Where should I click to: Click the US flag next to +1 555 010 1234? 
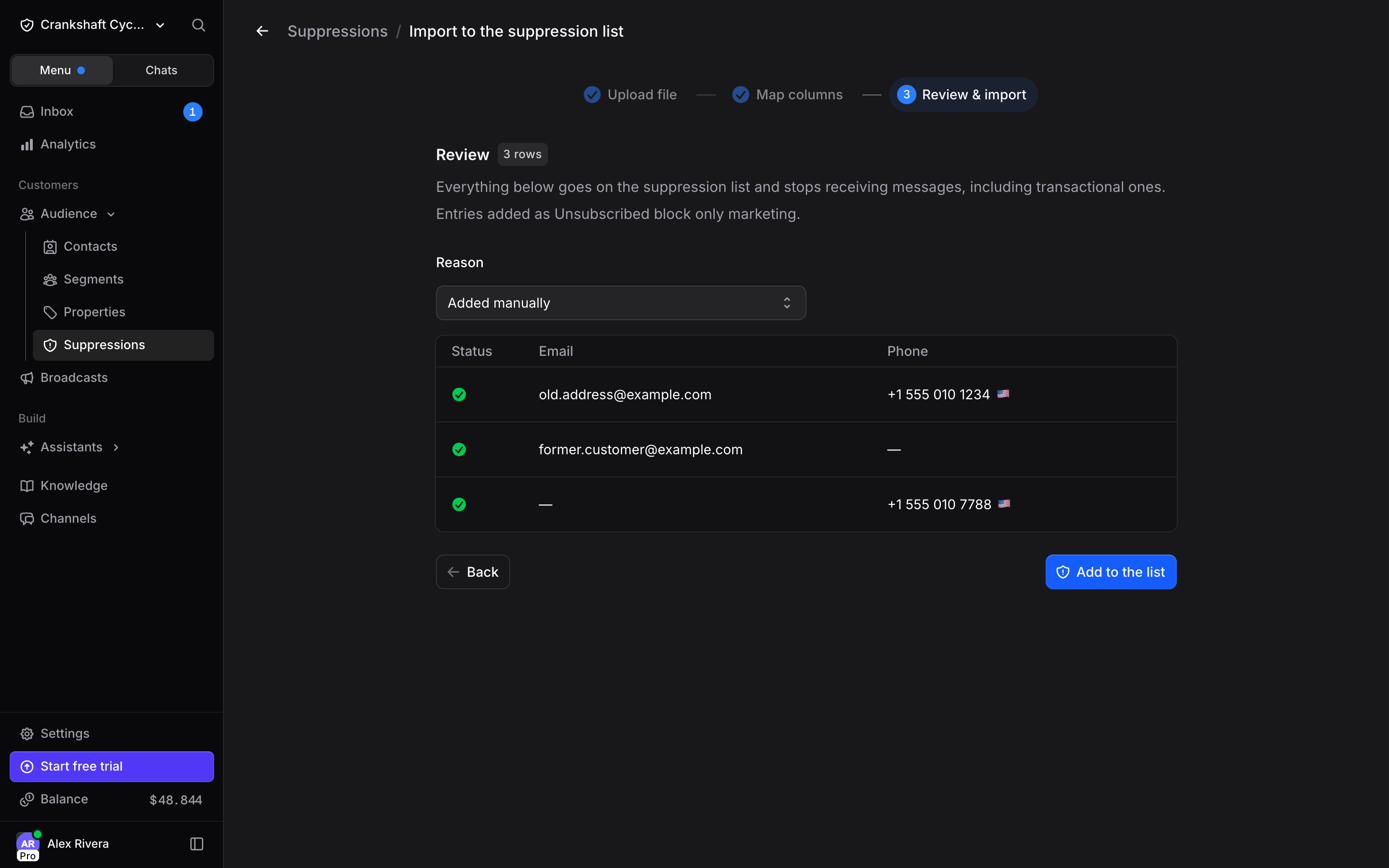[x=1003, y=394]
